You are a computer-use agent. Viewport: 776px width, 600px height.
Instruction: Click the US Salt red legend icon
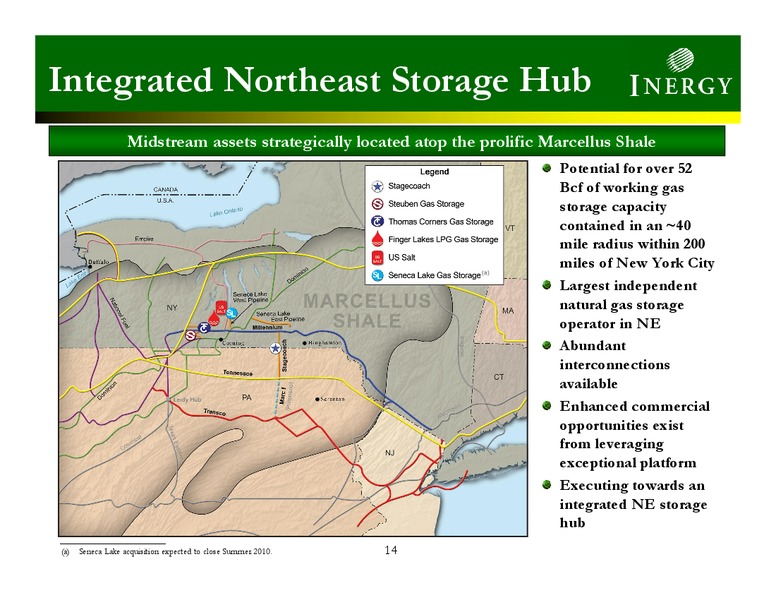tap(378, 257)
